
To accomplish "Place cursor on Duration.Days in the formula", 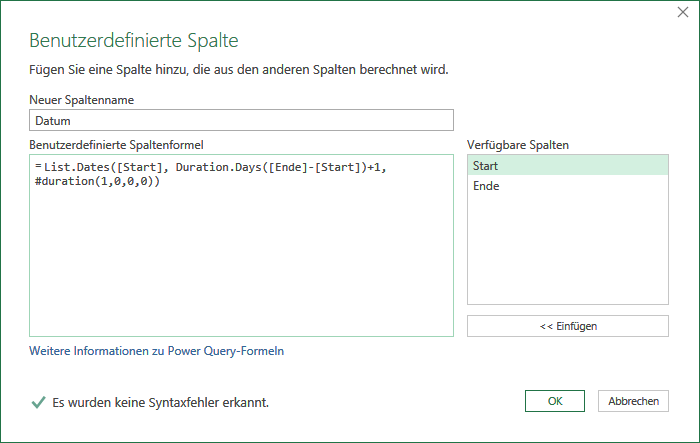I will [x=218, y=167].
